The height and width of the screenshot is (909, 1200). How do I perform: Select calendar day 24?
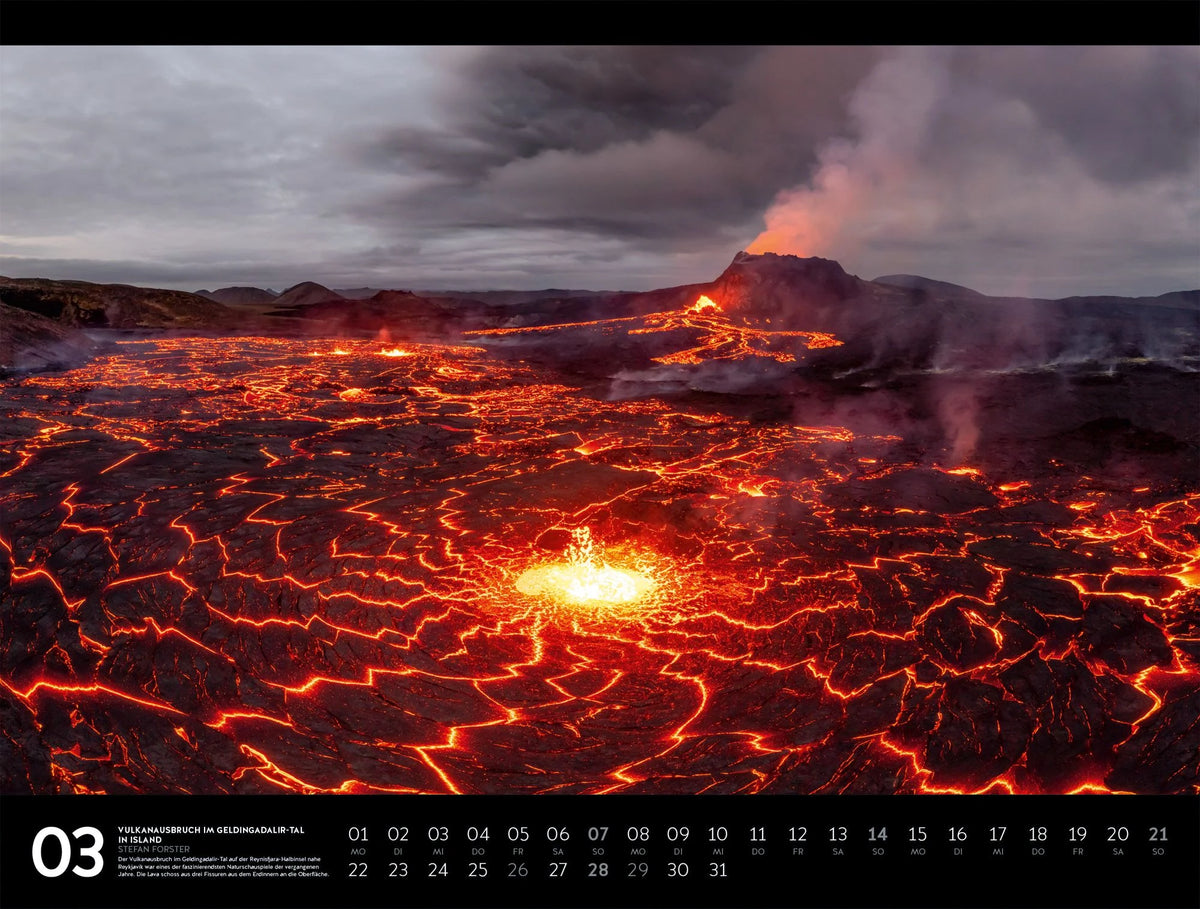pos(438,870)
